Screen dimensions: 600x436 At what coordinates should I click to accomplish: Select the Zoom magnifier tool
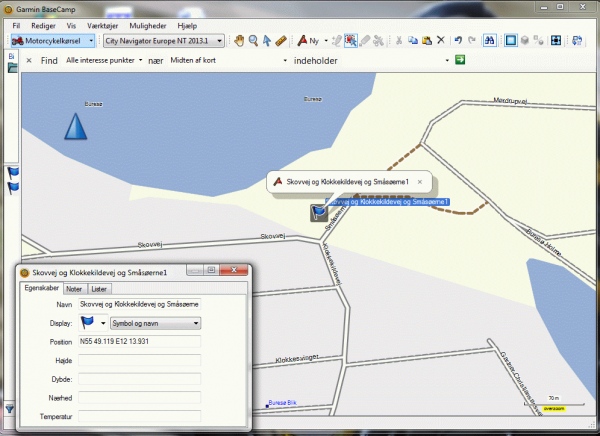click(x=253, y=41)
